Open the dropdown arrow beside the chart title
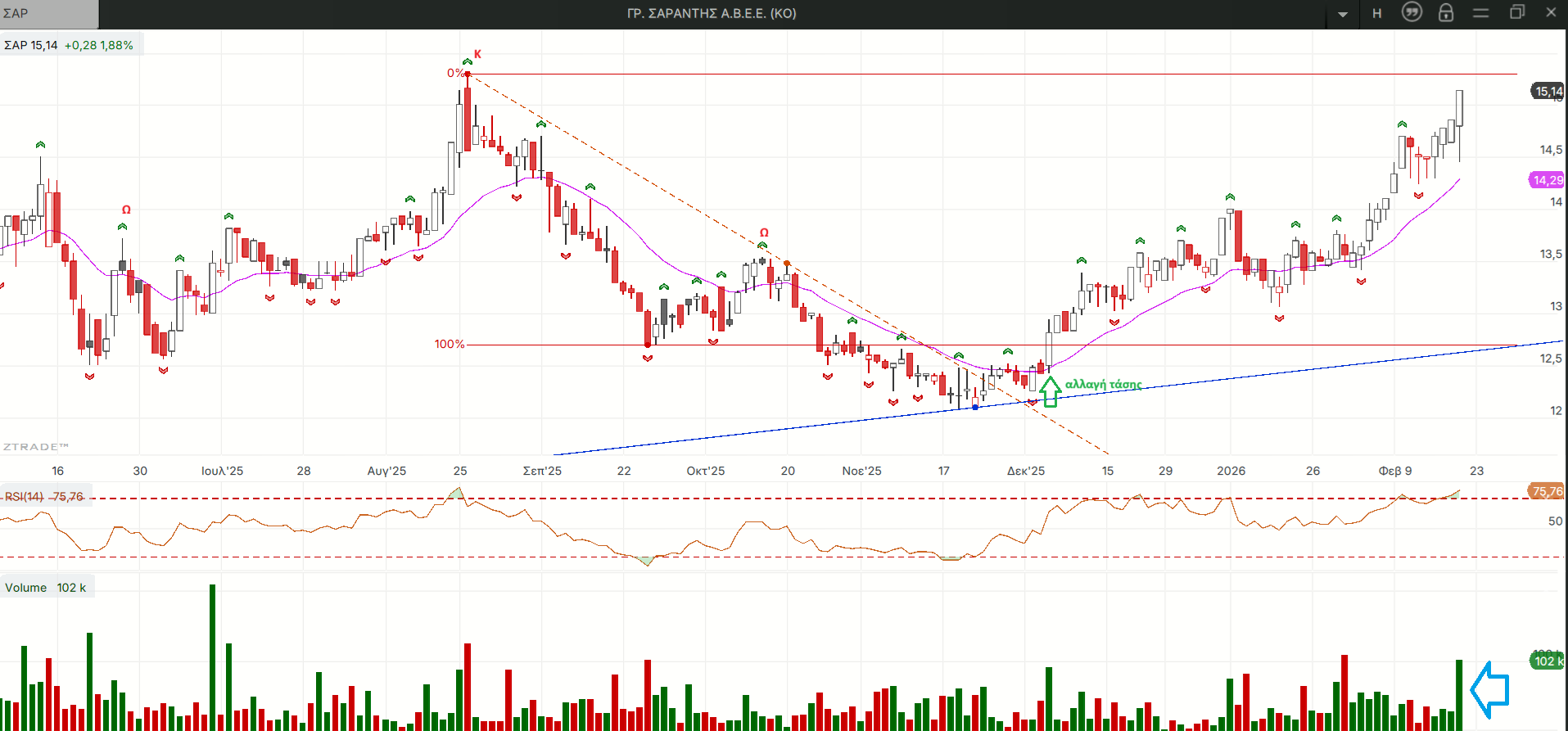Screen dimensions: 1568x731 click(1343, 14)
